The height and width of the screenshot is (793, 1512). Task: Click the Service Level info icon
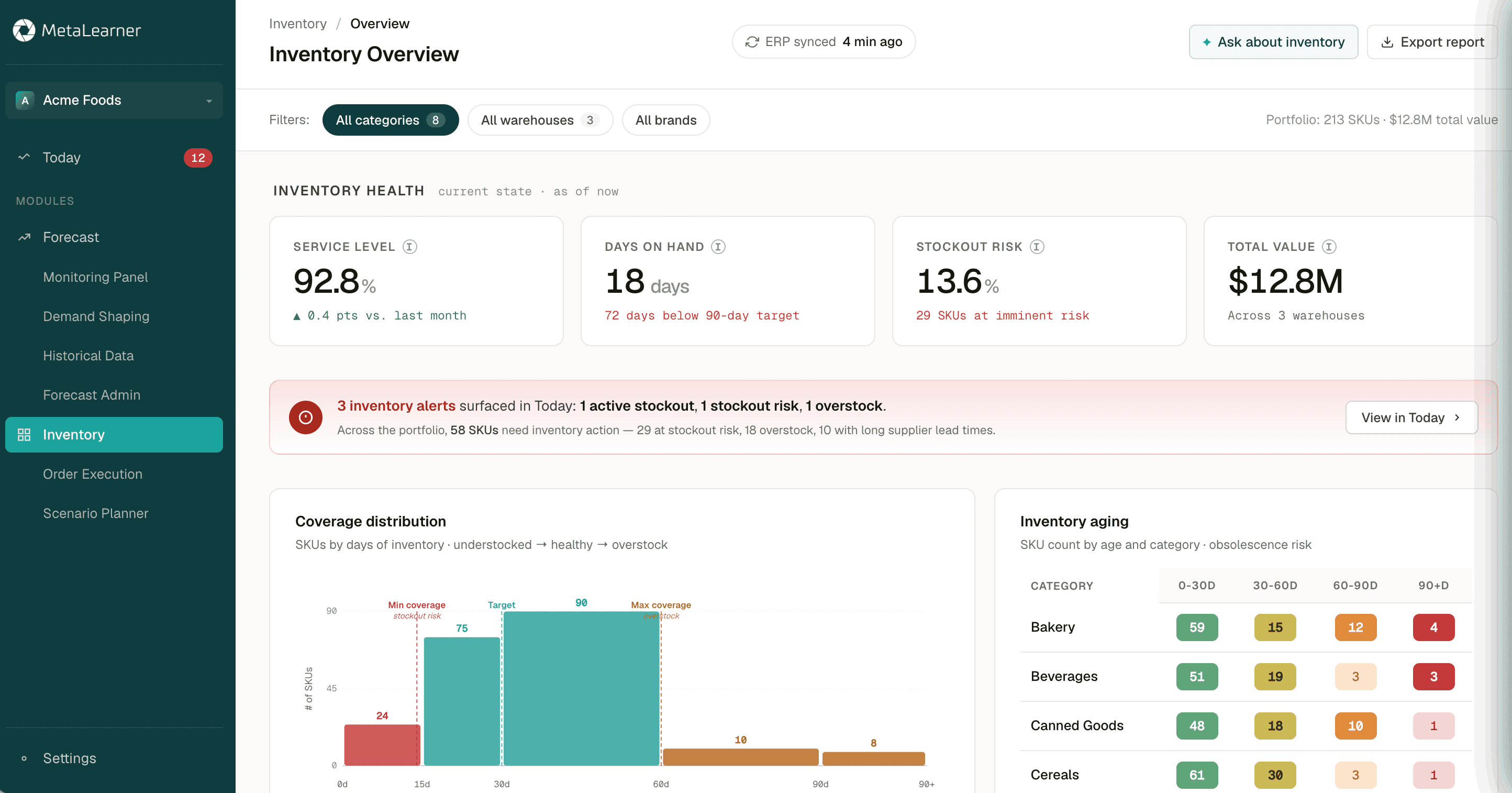(x=410, y=247)
